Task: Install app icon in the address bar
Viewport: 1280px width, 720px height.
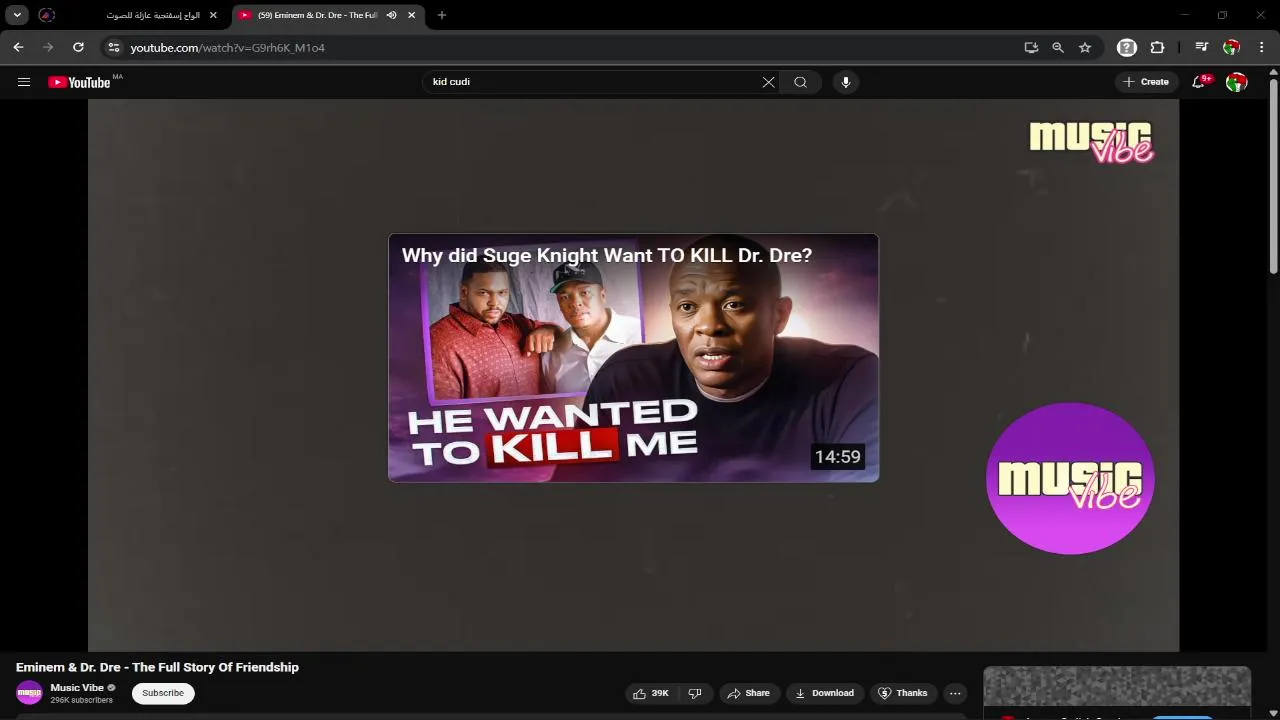Action: [1031, 47]
